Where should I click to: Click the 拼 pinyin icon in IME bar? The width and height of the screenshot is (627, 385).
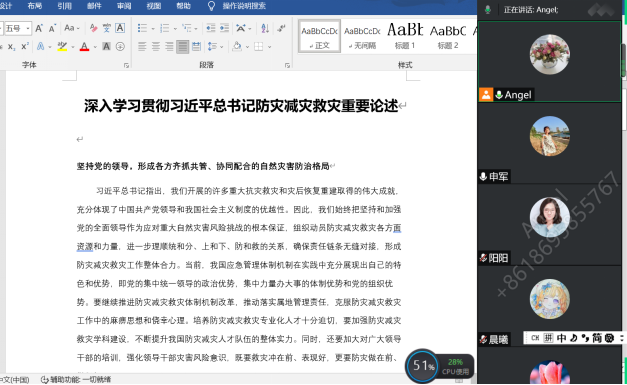pos(548,338)
